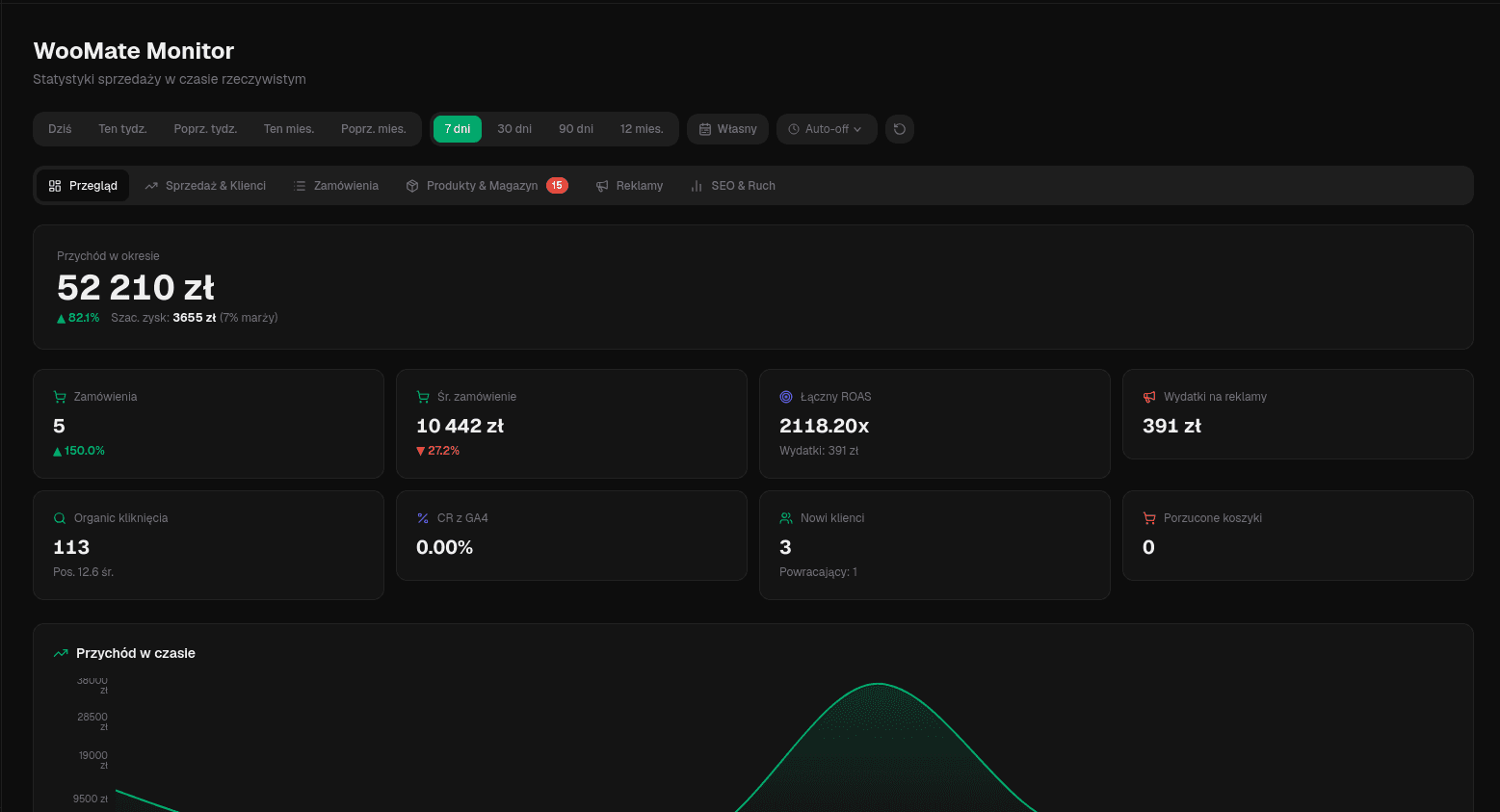Open the Produkty & Magazyn tab
The height and width of the screenshot is (812, 1500).
(487, 186)
